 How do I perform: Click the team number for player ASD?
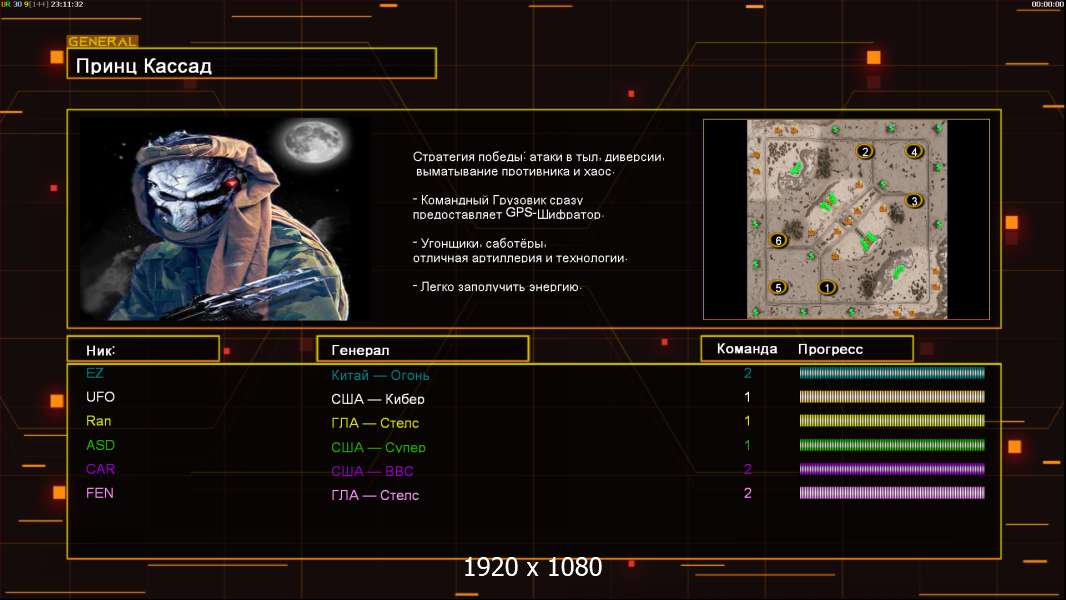(x=747, y=446)
